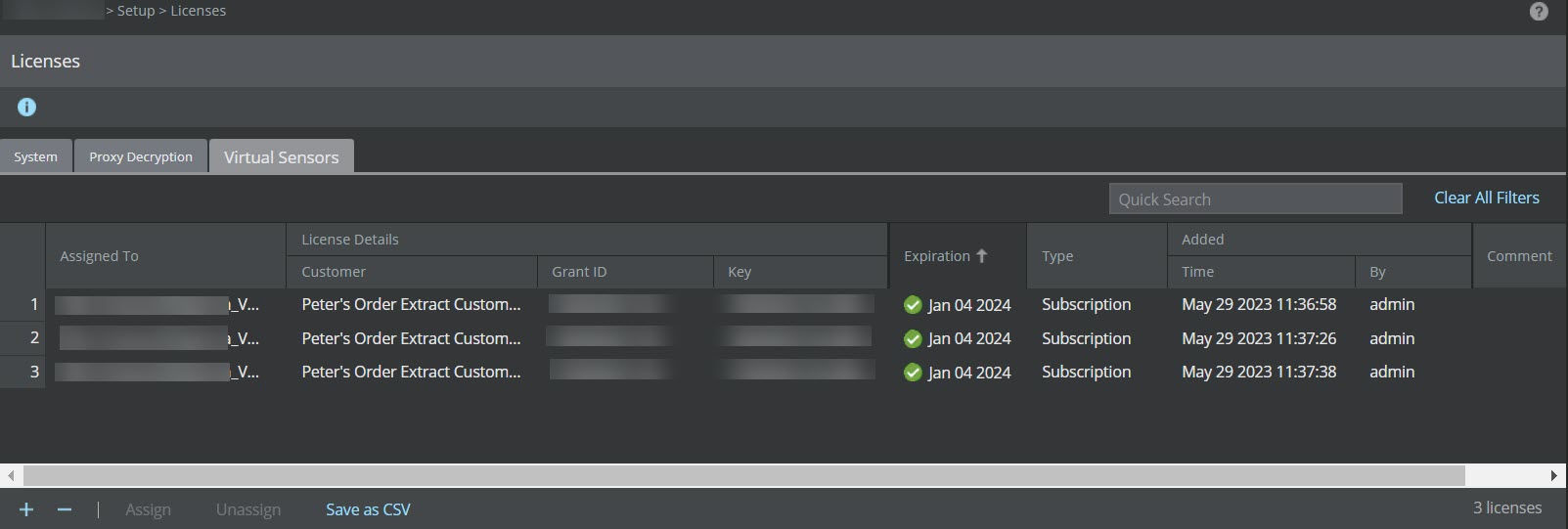The width and height of the screenshot is (1568, 529).
Task: Sort by the Type column header
Action: [x=1097, y=255]
